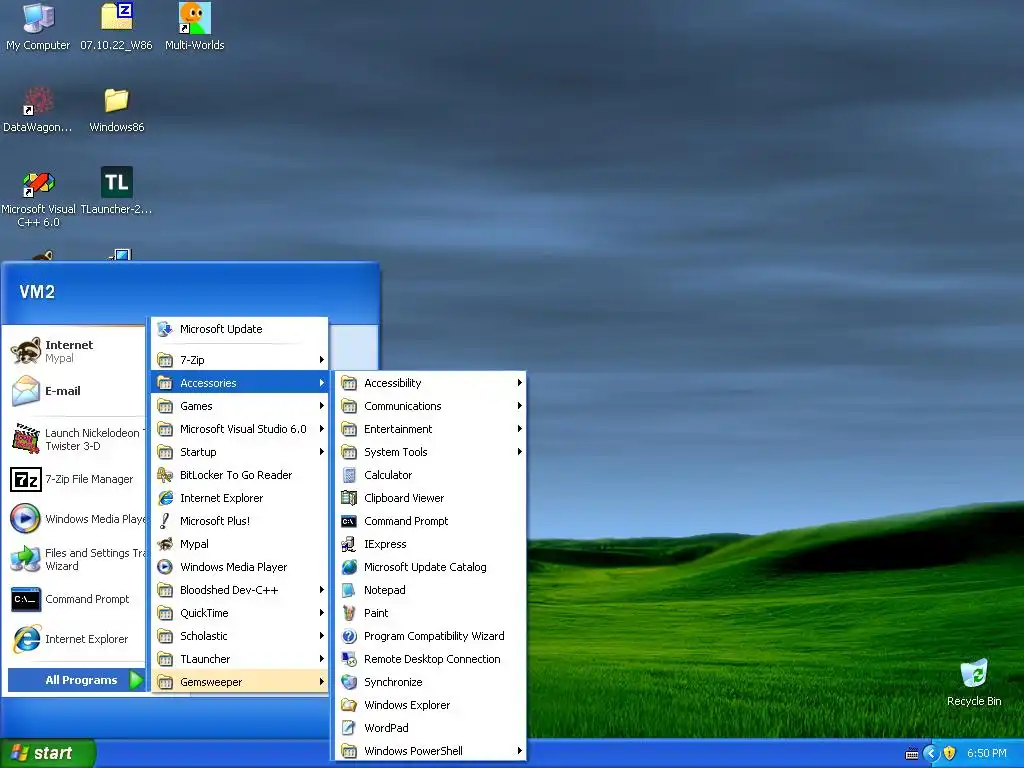This screenshot has height=768, width=1024.
Task: Expand the 7-Zip program folder
Action: click(x=240, y=360)
